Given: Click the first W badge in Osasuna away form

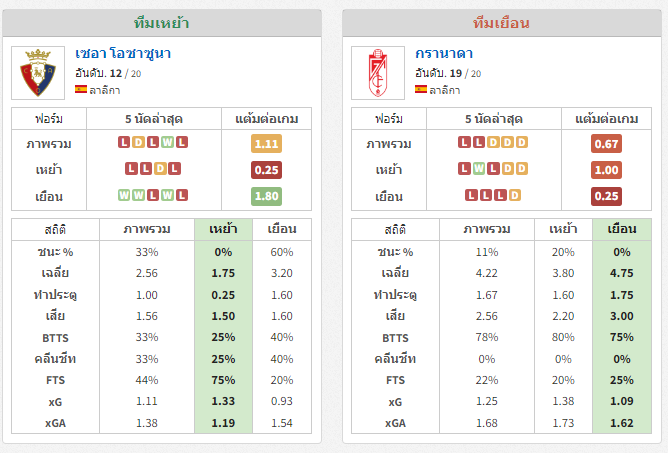Looking at the screenshot, I should tap(124, 195).
